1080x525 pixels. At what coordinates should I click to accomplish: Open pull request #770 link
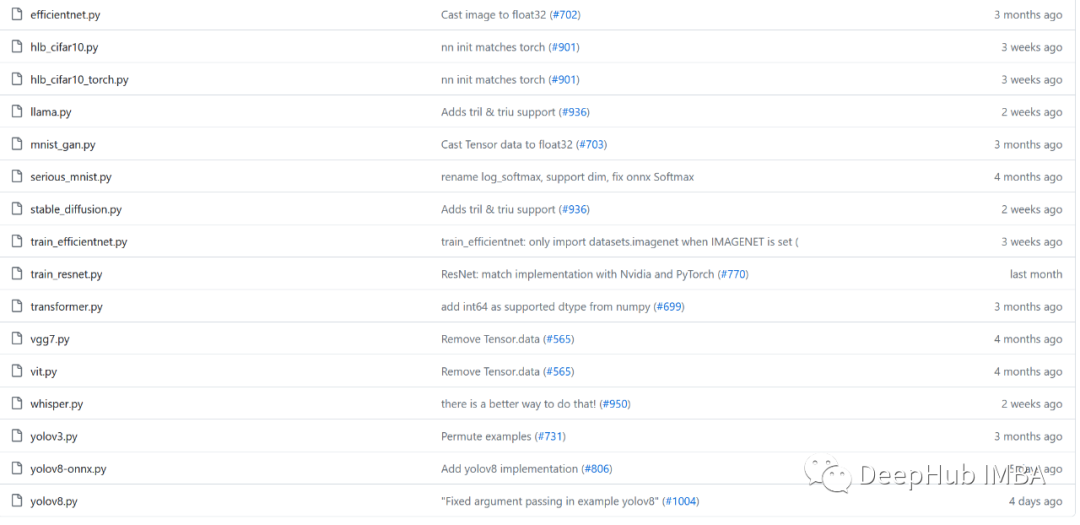tap(732, 274)
